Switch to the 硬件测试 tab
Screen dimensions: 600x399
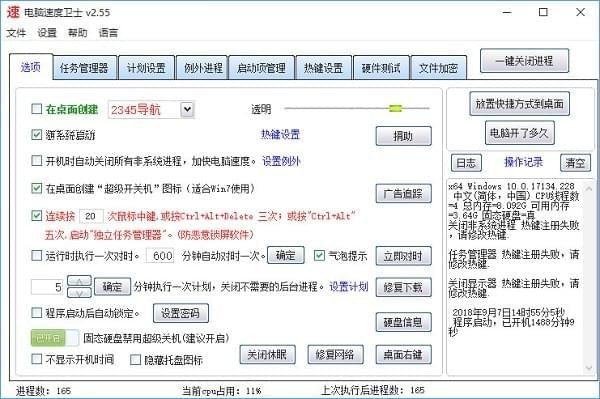[381, 68]
